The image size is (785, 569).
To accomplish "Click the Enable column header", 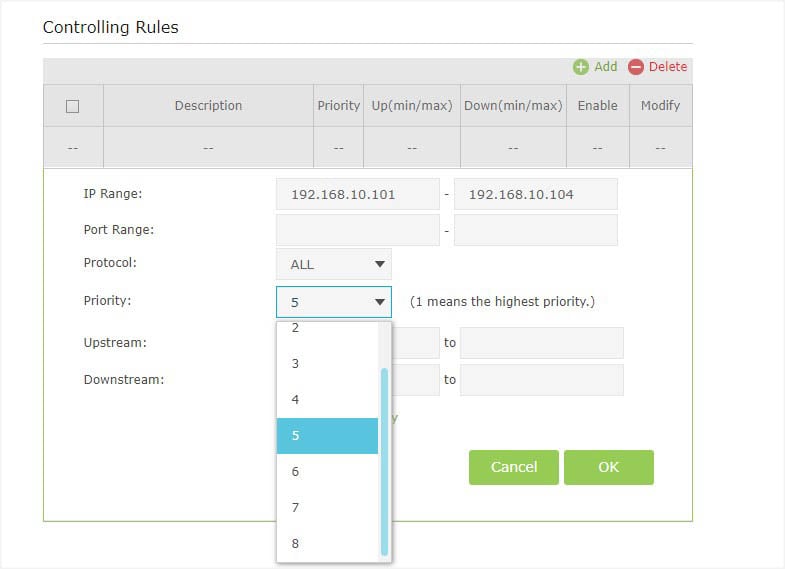I will coord(598,106).
